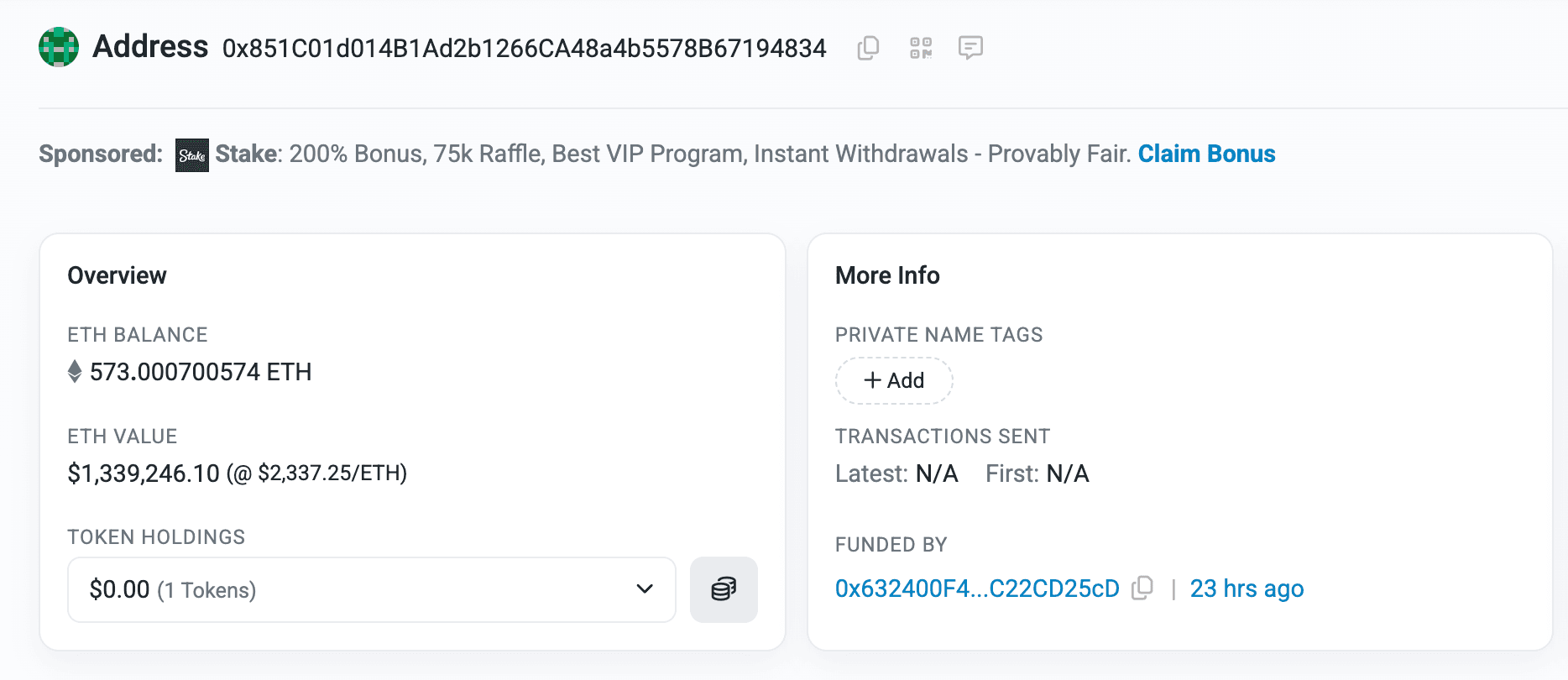Add a private name tag

(x=894, y=380)
